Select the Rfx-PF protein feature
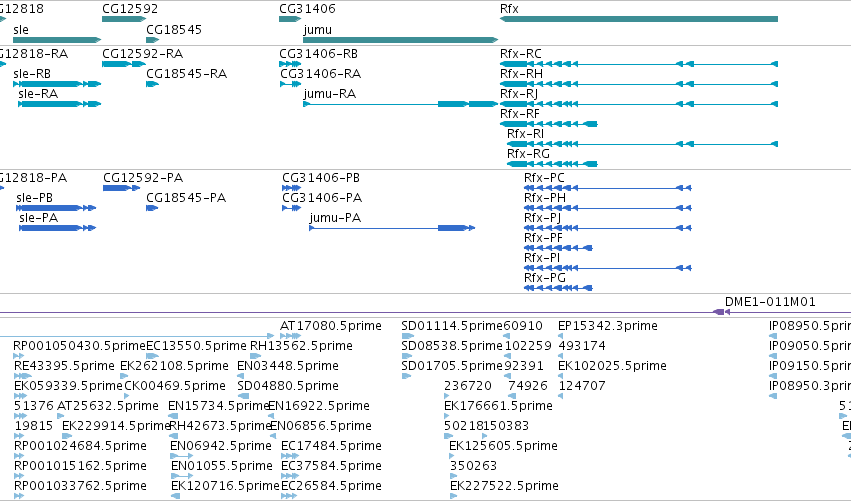 (x=558, y=248)
